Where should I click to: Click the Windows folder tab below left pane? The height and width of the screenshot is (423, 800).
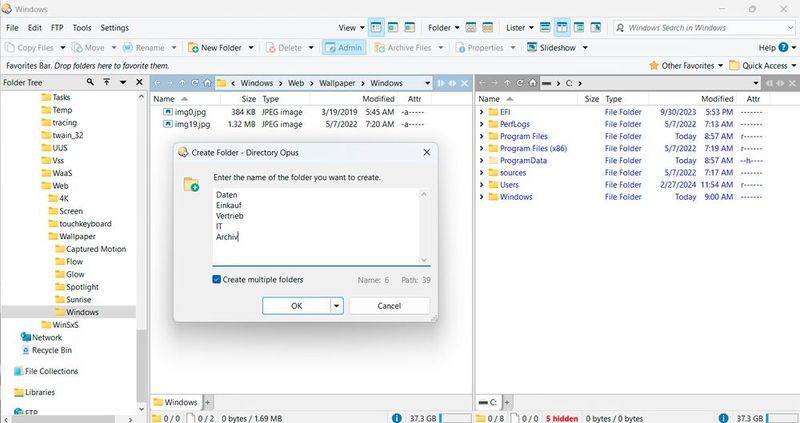click(x=176, y=402)
